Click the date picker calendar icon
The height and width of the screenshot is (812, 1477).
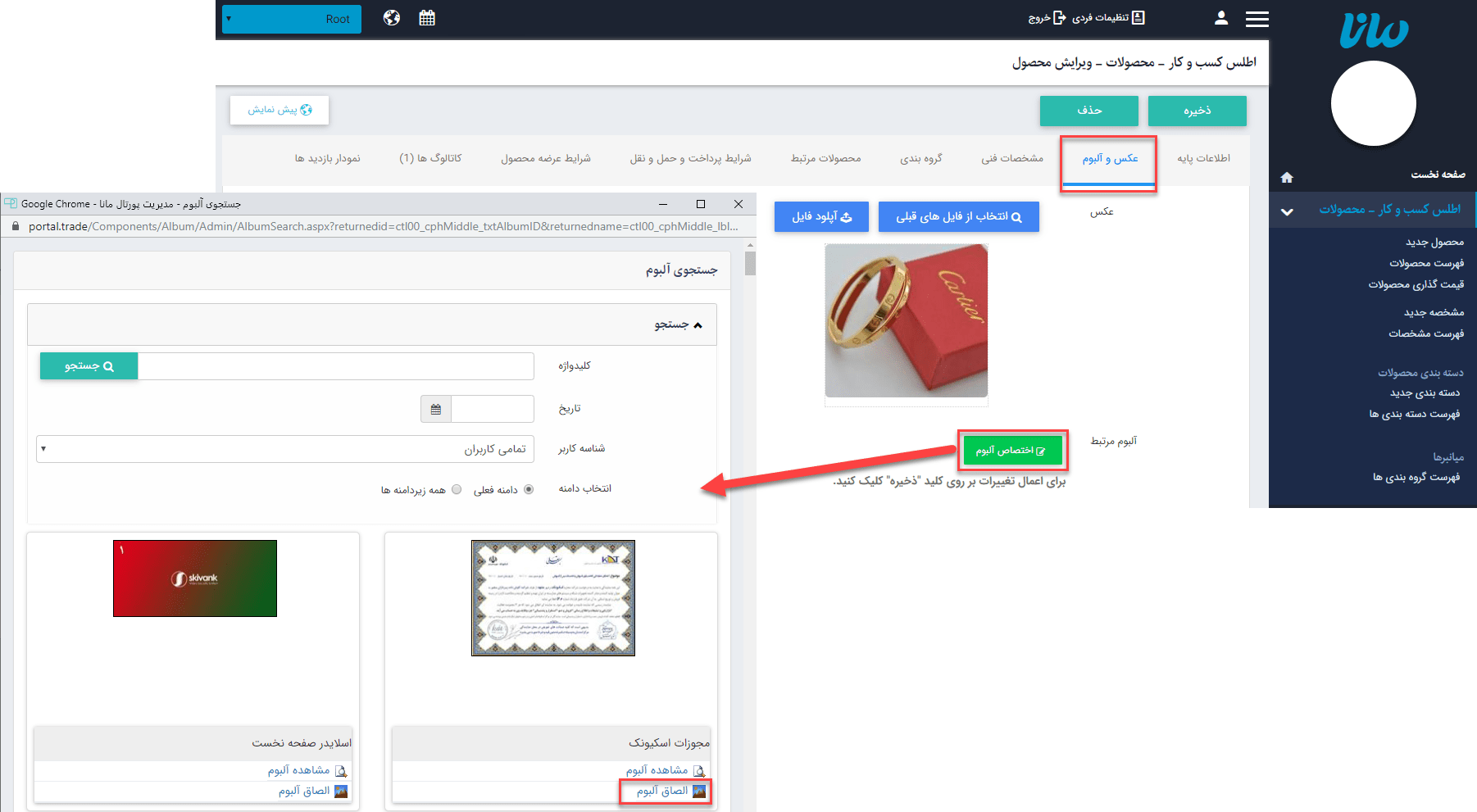(x=436, y=409)
